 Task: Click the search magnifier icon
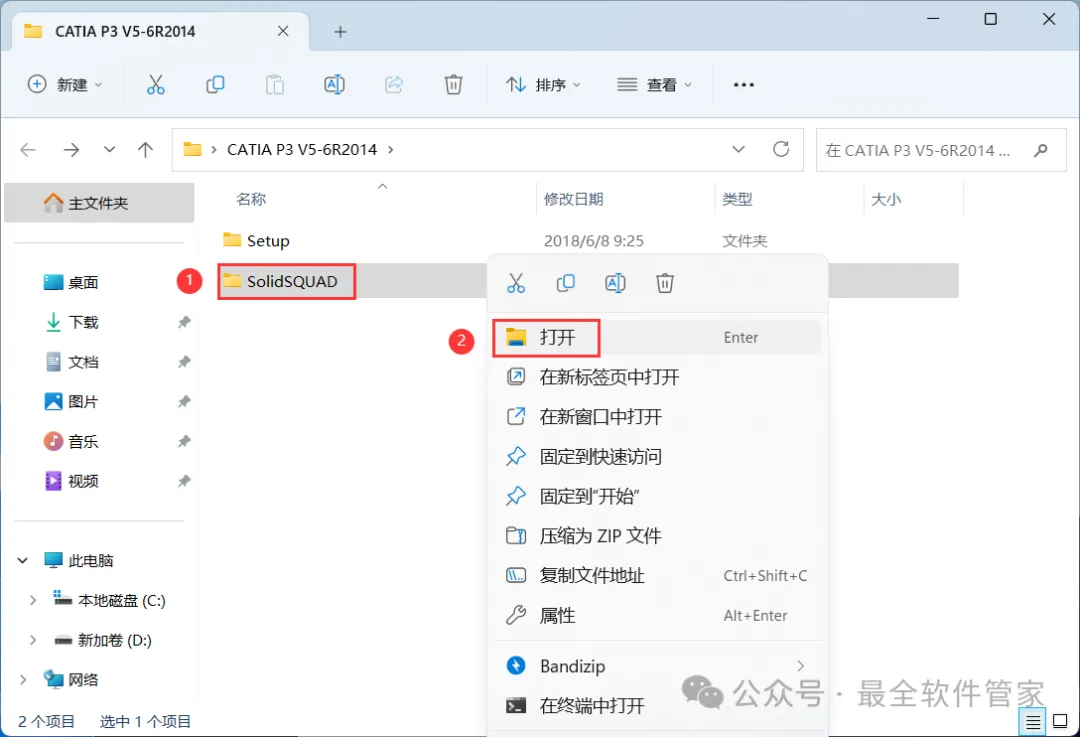[1041, 149]
